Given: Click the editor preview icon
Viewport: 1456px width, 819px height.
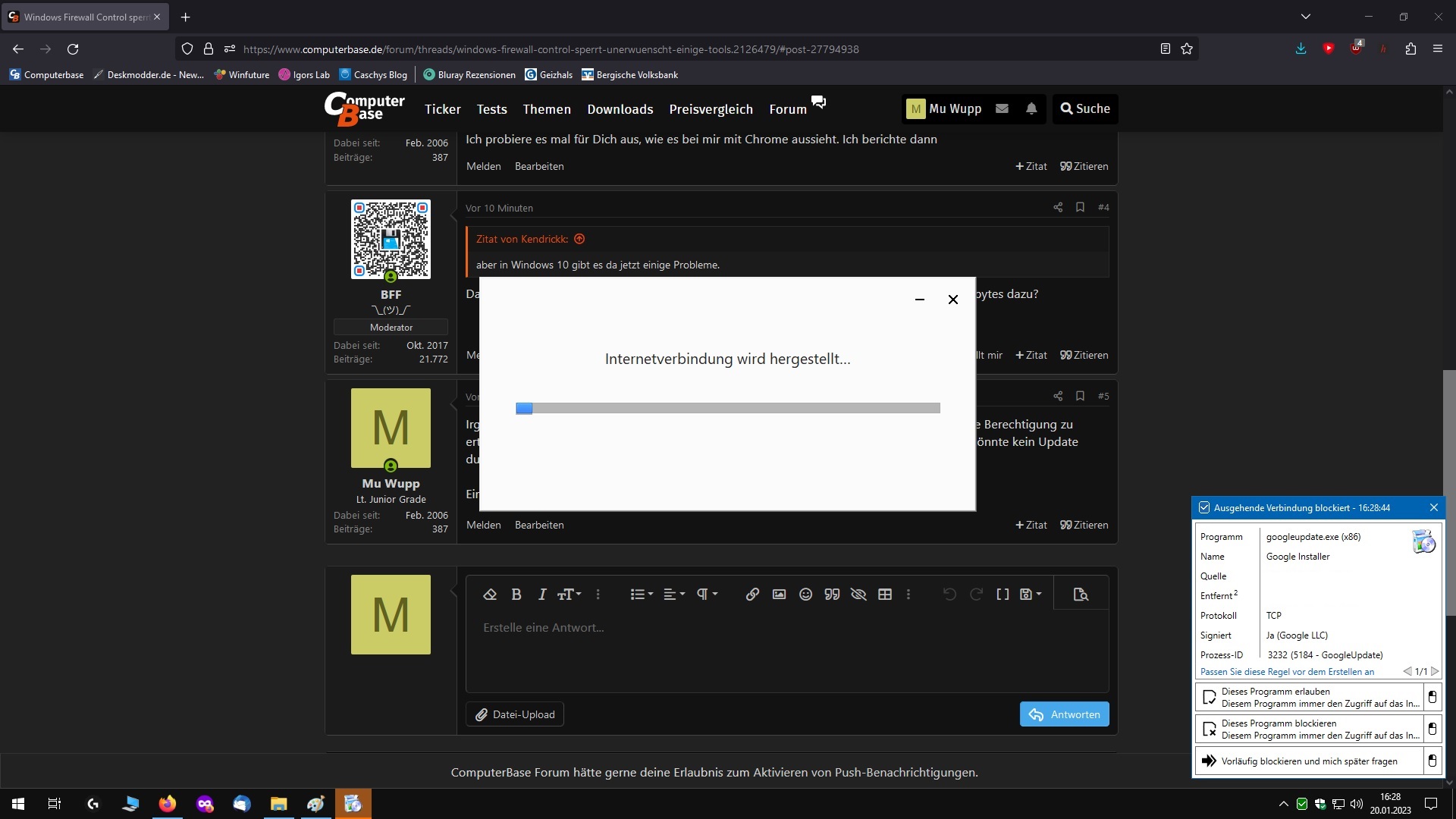Looking at the screenshot, I should 1081,595.
